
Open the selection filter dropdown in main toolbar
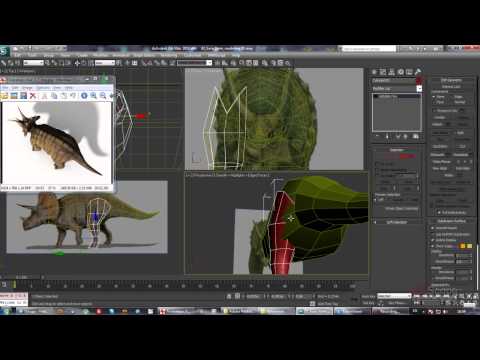tap(33, 63)
